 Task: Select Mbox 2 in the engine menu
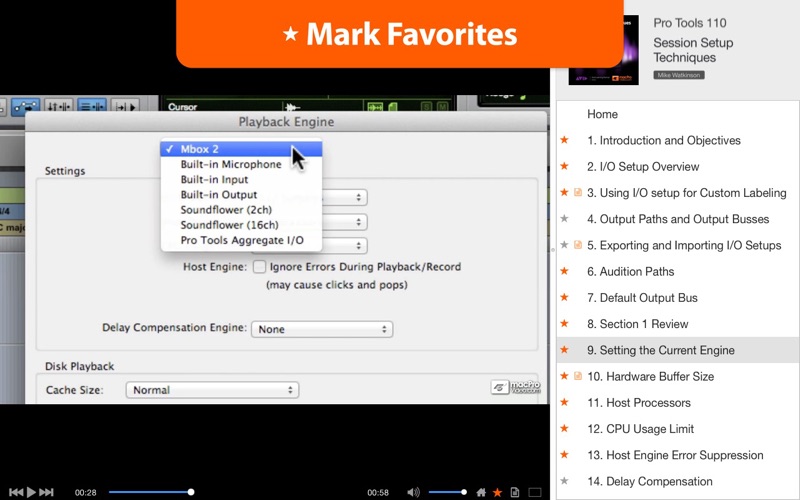pos(241,149)
